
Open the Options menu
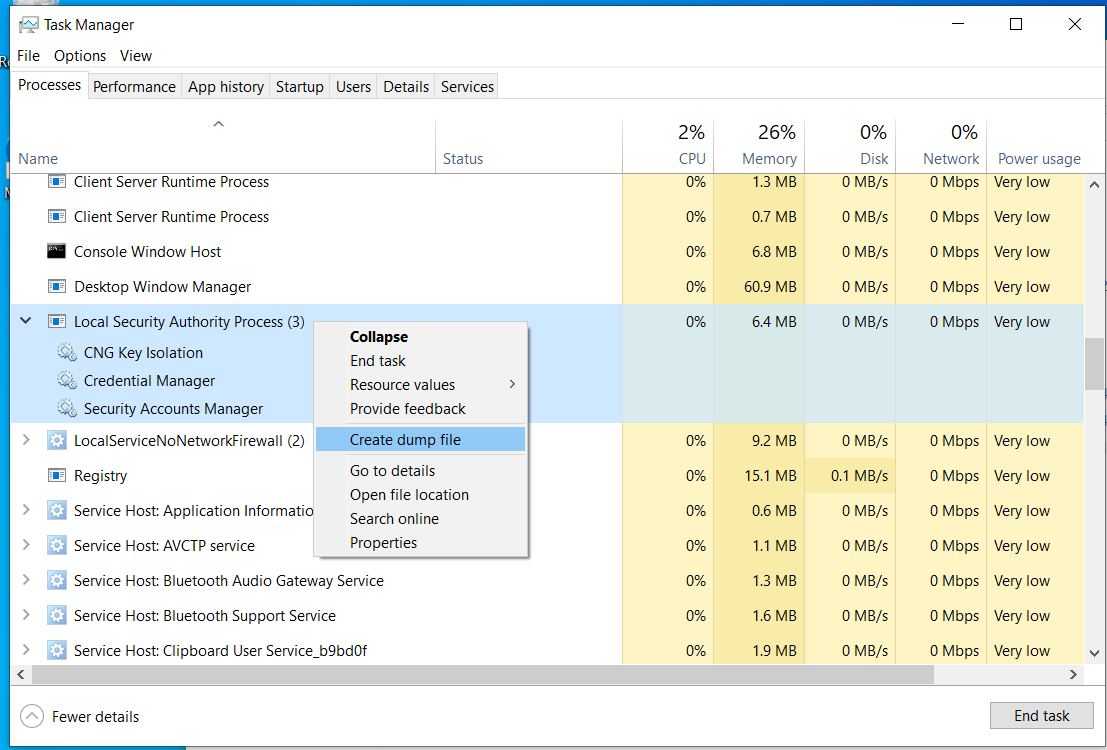pos(80,56)
